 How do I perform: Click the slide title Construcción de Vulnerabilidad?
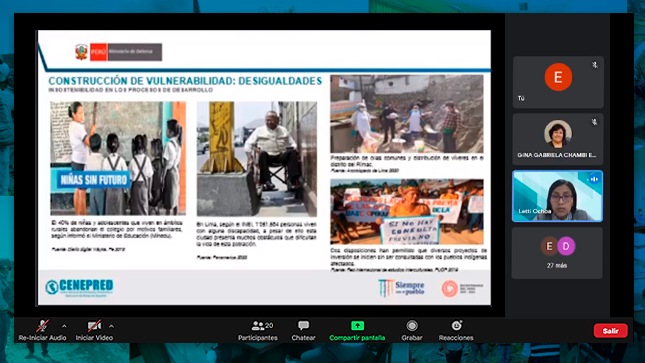coord(185,81)
